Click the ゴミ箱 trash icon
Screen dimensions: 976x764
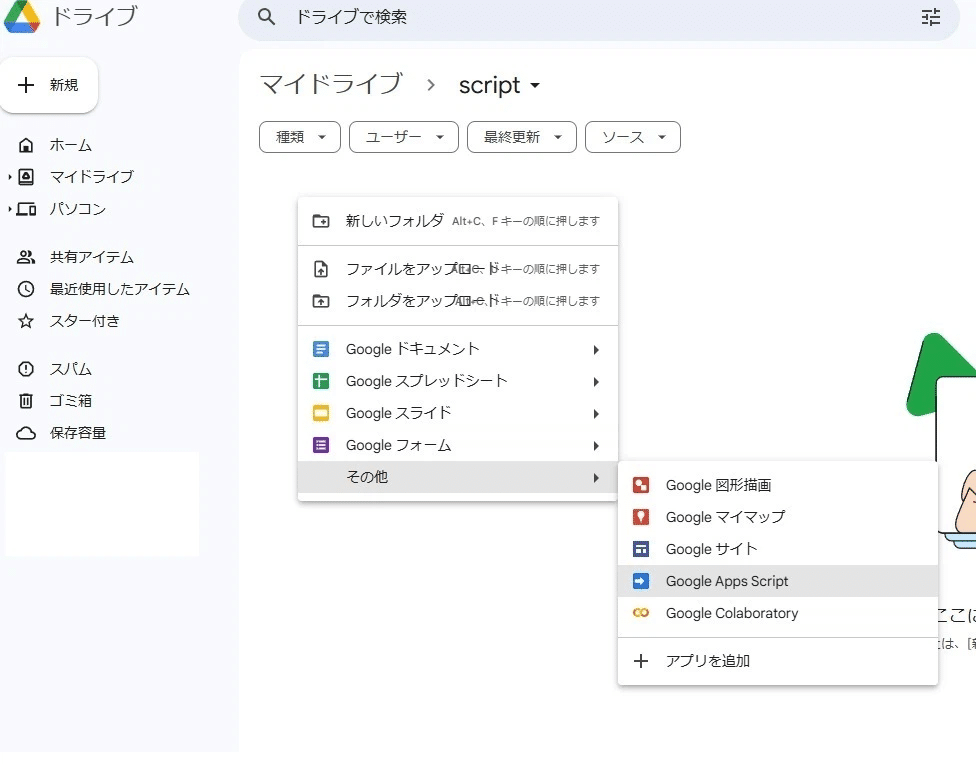26,400
